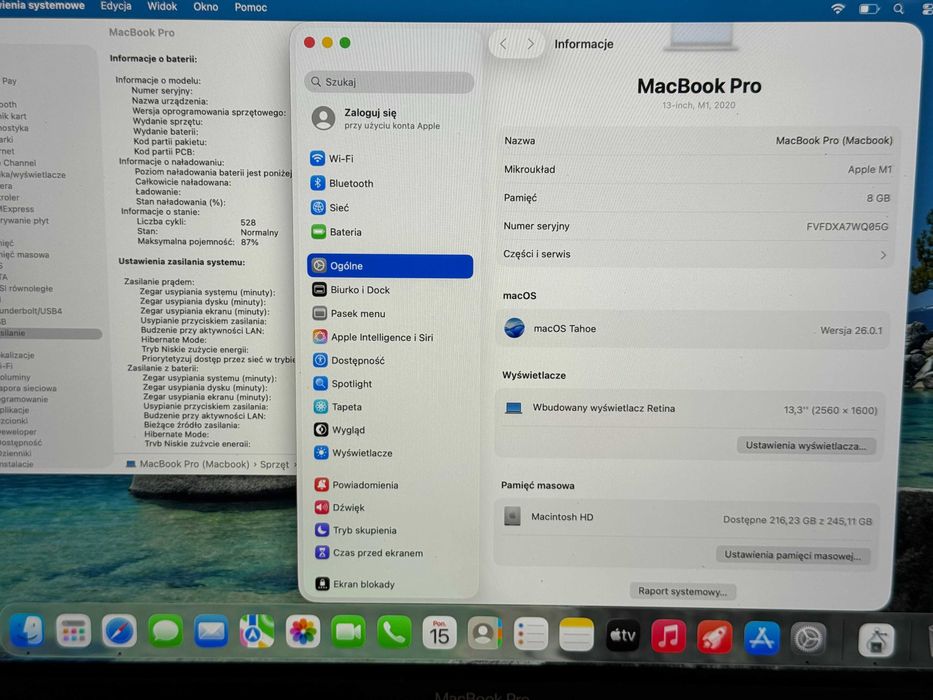Open the Widok menu
Screen dimensions: 933x700
point(162,7)
